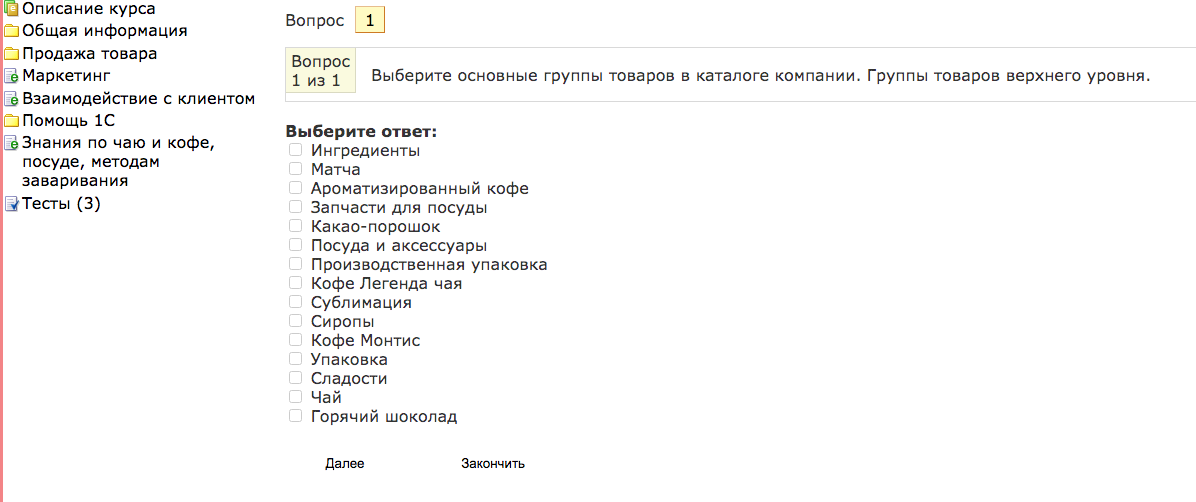Image resolution: width=1196 pixels, height=502 pixels.
Task: Go to the Маркетинг lesson
Action: click(x=66, y=76)
